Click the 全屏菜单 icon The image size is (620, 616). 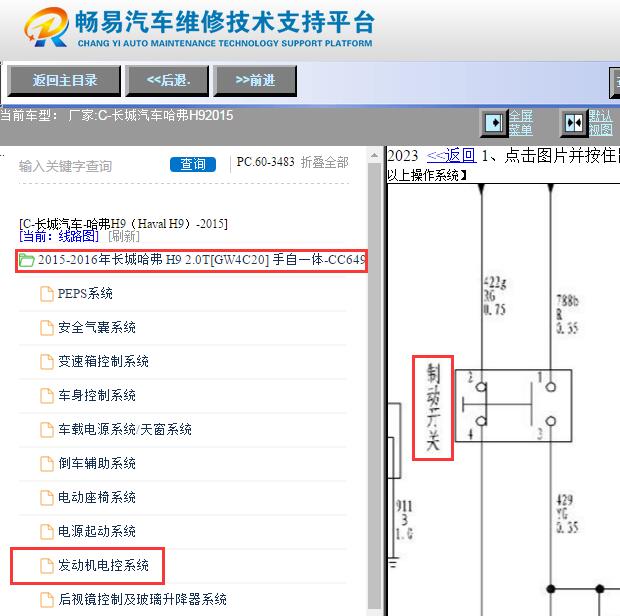[494, 123]
